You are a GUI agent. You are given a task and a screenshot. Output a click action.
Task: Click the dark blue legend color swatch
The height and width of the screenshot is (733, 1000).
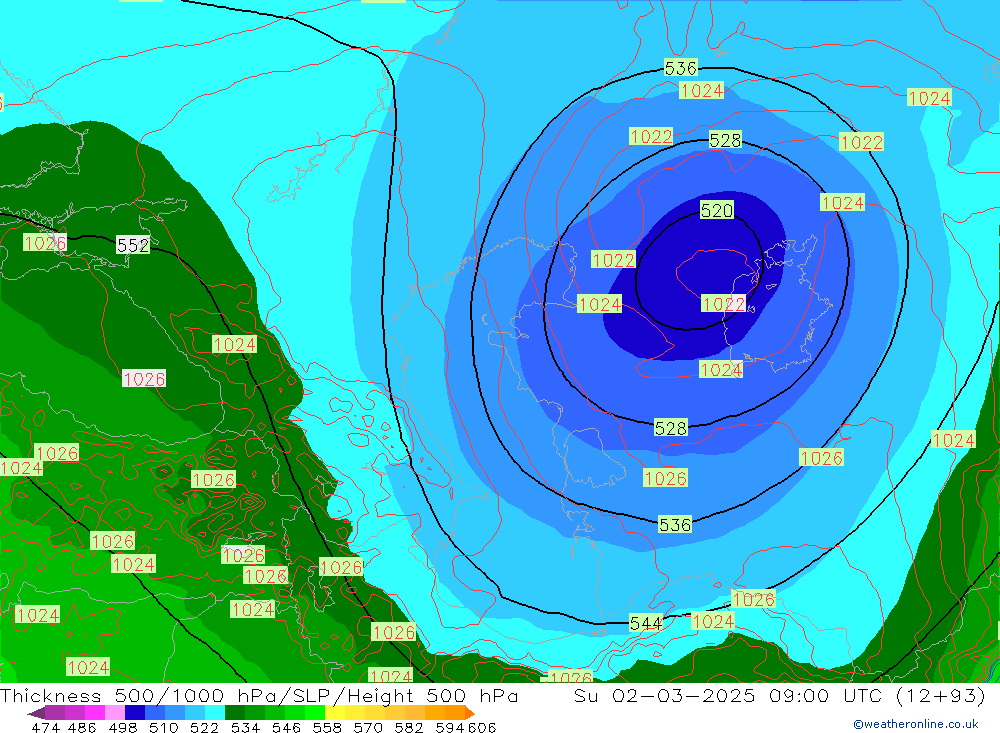point(135,713)
